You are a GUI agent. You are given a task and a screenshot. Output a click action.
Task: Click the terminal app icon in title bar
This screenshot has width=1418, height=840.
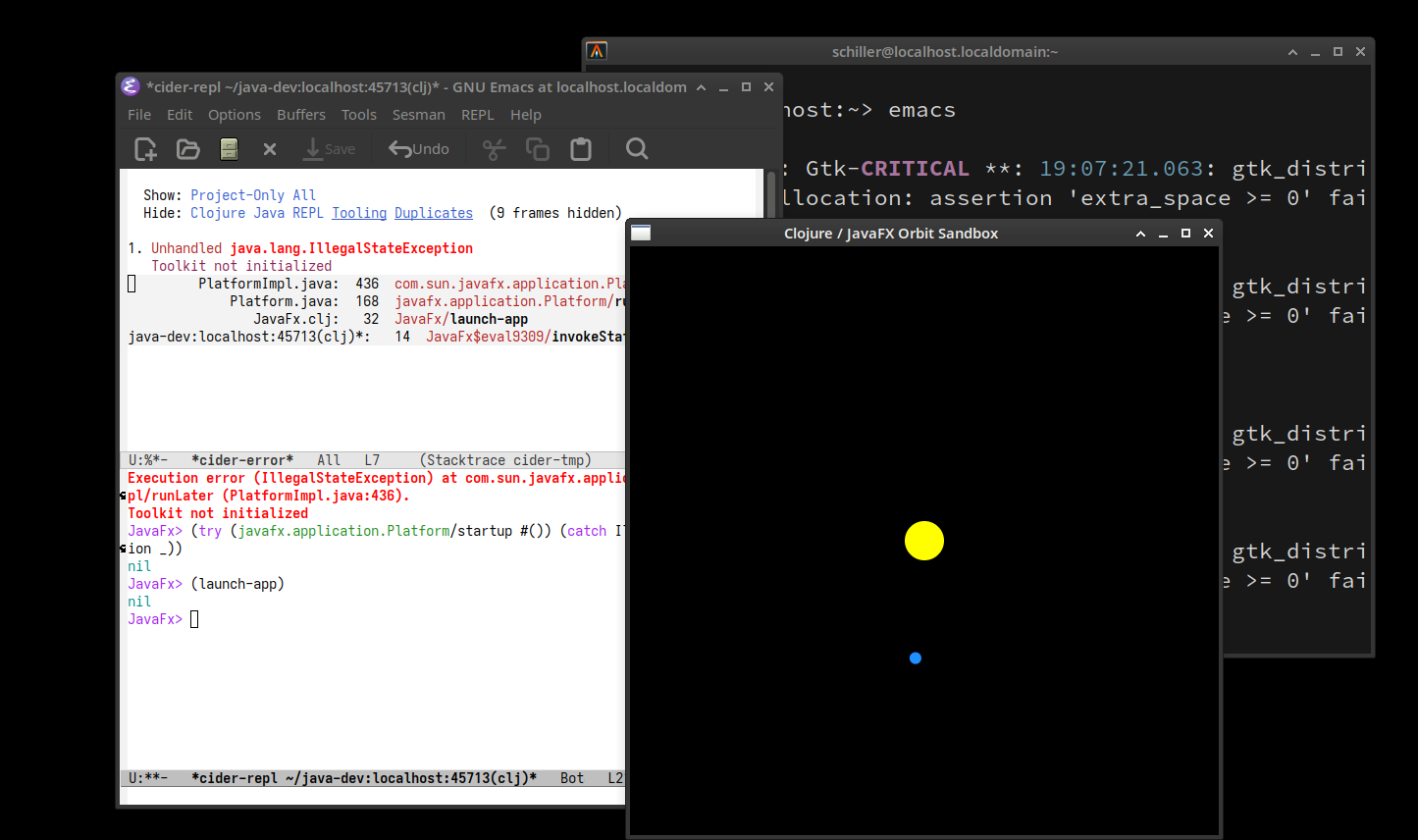pyautogui.click(x=597, y=51)
